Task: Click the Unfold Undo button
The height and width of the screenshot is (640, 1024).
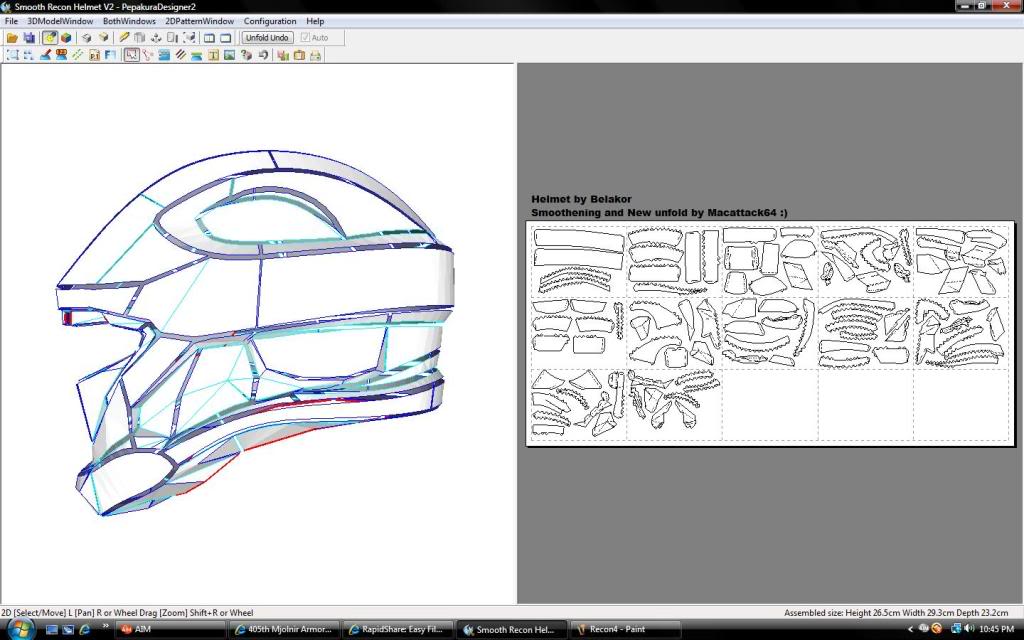Action: (267, 38)
